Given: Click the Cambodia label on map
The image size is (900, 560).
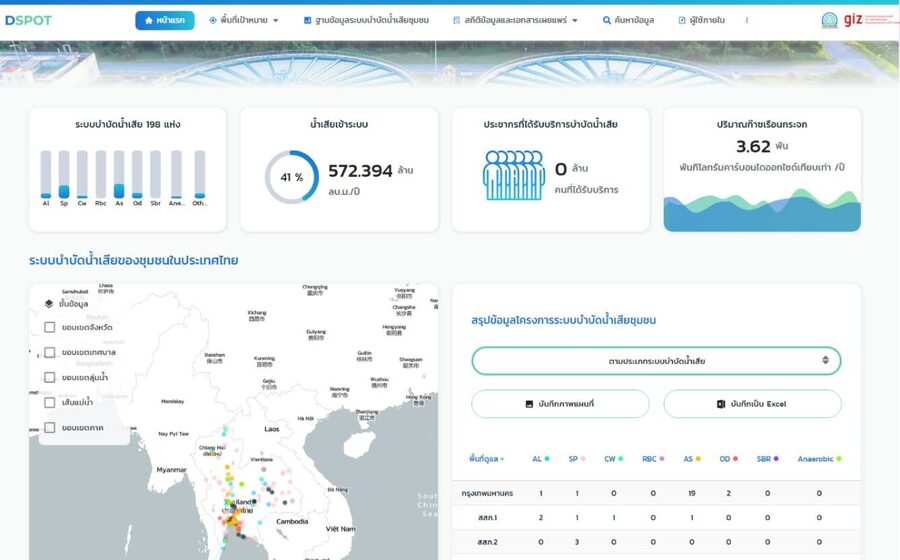Looking at the screenshot, I should click(292, 522).
